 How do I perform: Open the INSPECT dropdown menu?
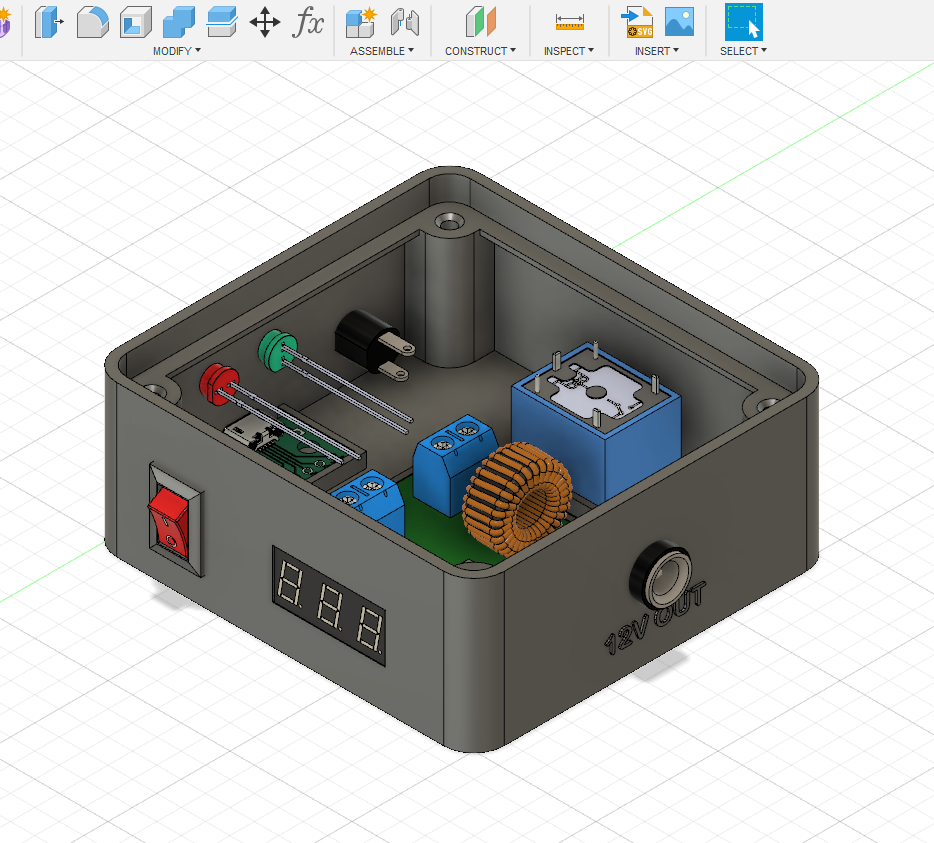569,51
